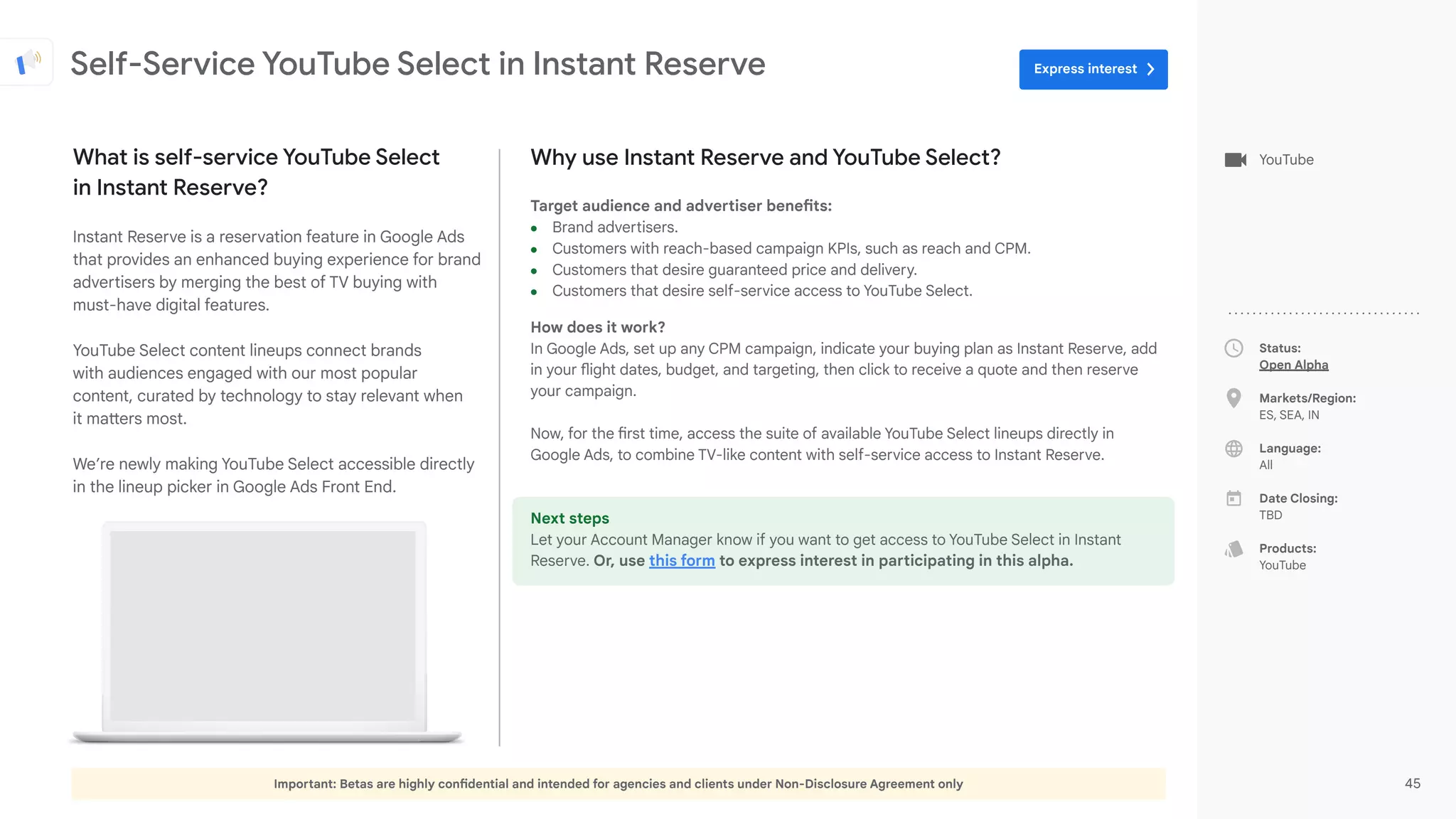Screen dimensions: 1456x819
Task: Click 'Let your Account Manager know' sentence
Action: coord(825,550)
